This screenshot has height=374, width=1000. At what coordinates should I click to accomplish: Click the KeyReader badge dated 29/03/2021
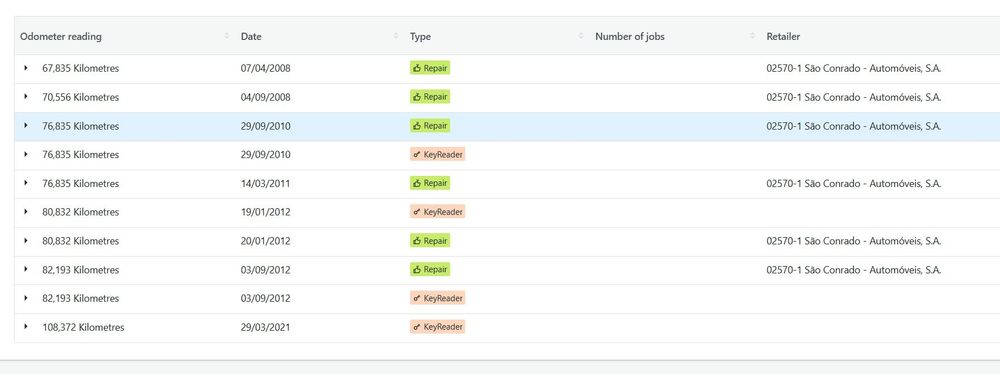tap(438, 327)
